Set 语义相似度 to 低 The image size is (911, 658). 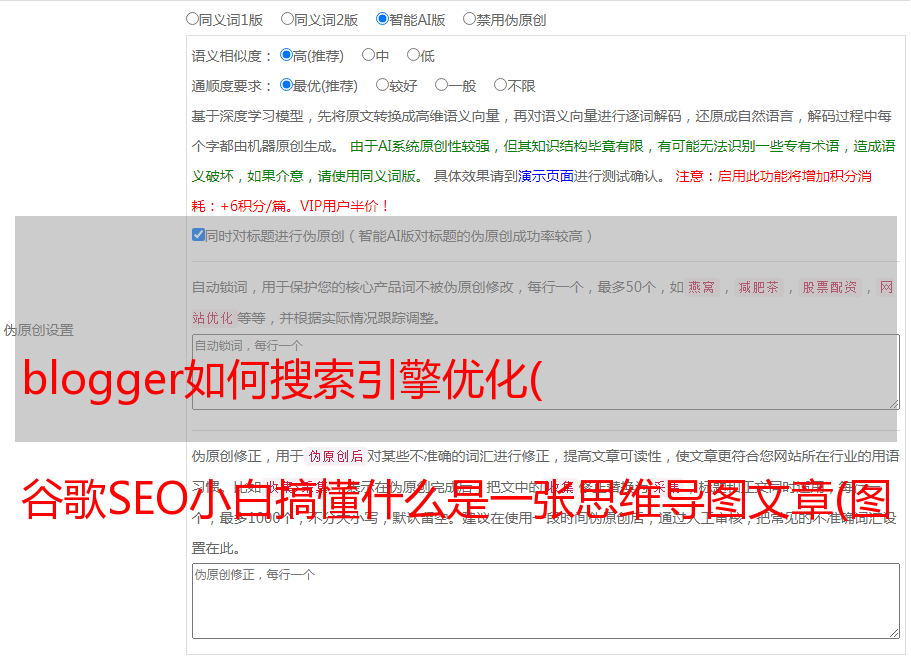pos(413,55)
